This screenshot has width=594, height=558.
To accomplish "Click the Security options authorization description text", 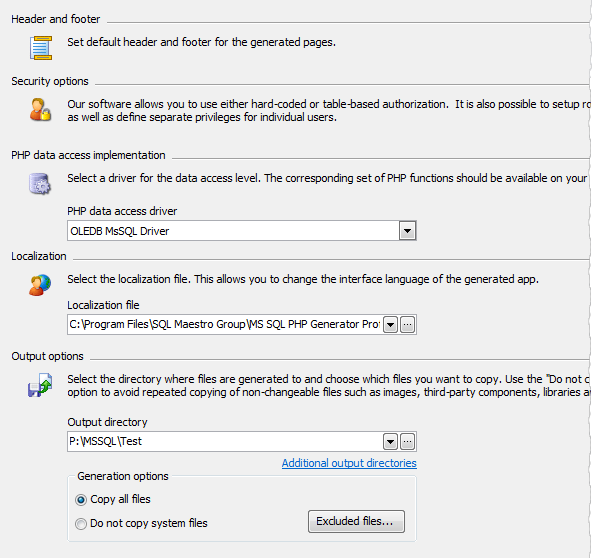I will (329, 111).
